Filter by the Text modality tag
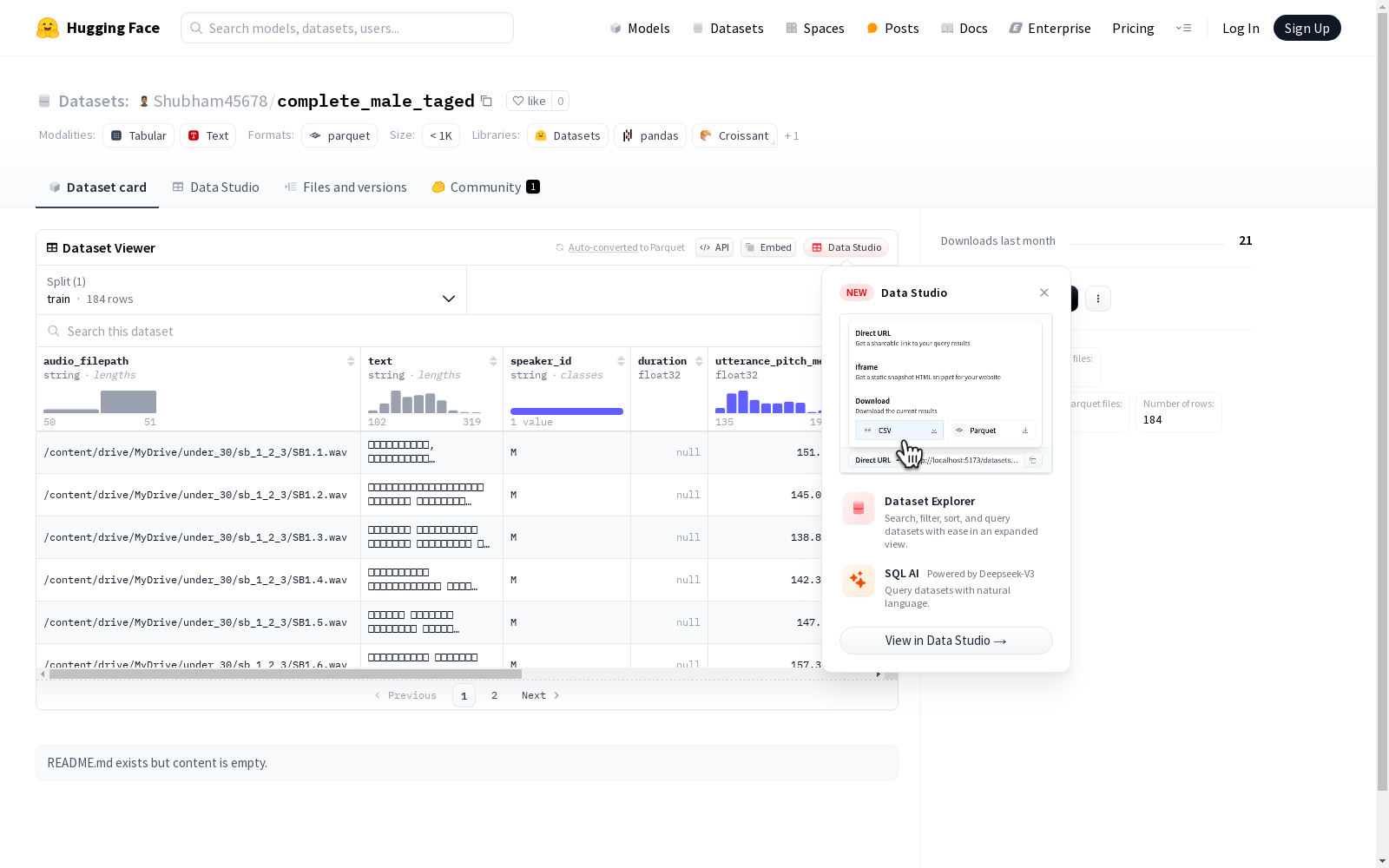The width and height of the screenshot is (1389, 868). point(208,135)
